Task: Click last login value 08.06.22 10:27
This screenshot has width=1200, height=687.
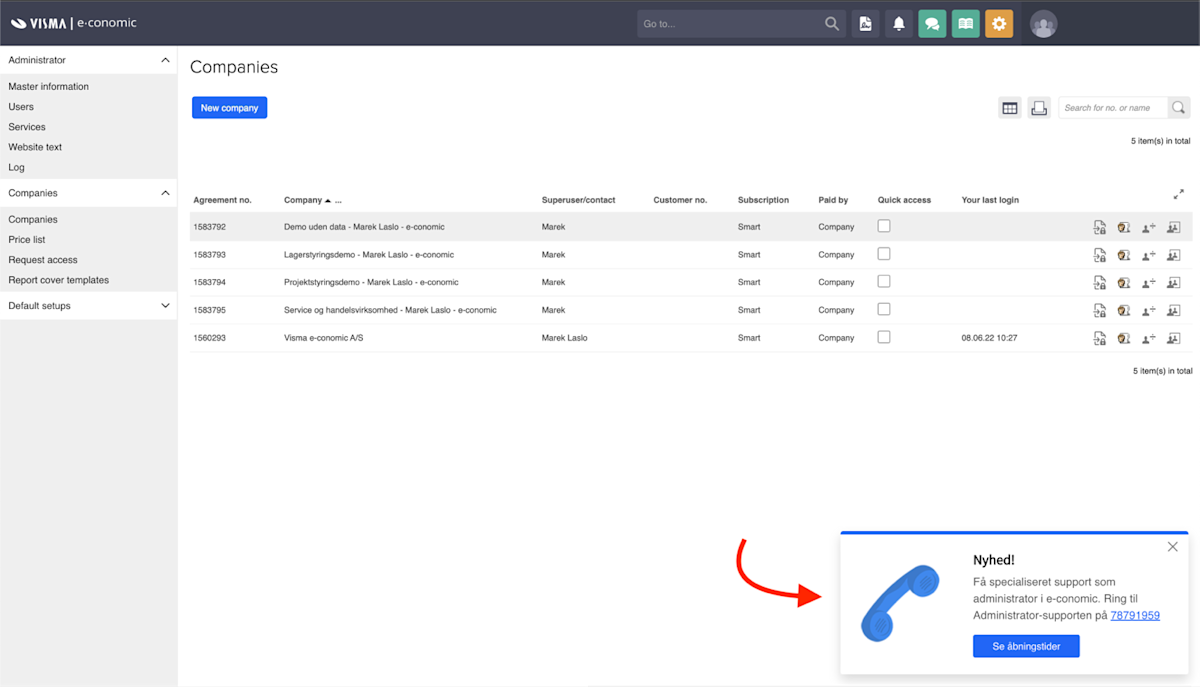Action: pyautogui.click(x=989, y=338)
